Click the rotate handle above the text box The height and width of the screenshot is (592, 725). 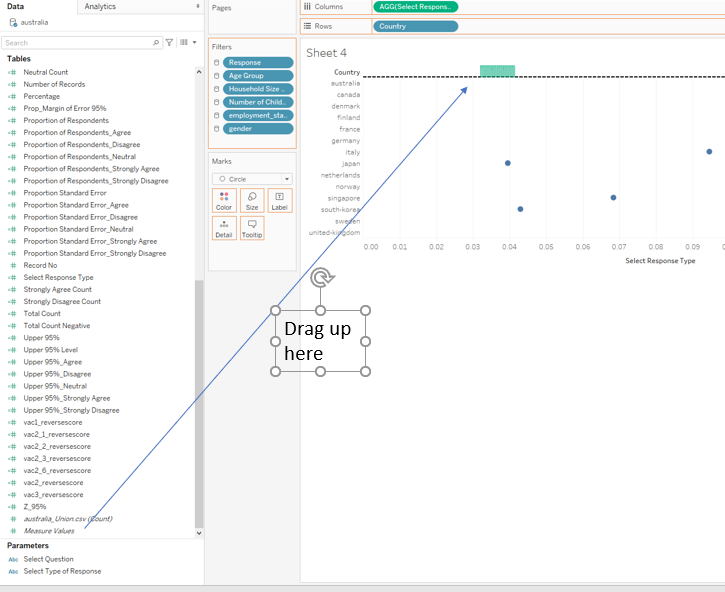point(321,279)
